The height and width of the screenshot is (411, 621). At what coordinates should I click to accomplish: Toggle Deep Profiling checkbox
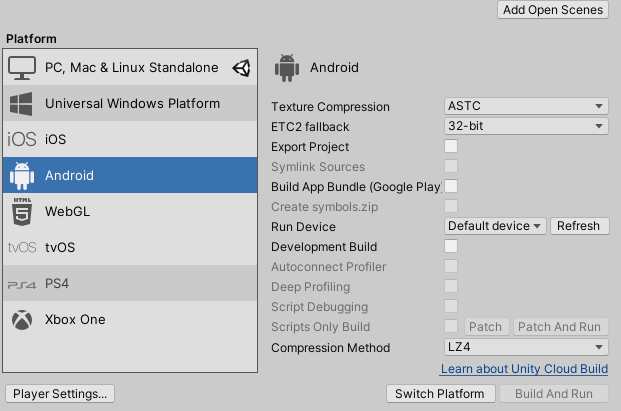tap(451, 286)
